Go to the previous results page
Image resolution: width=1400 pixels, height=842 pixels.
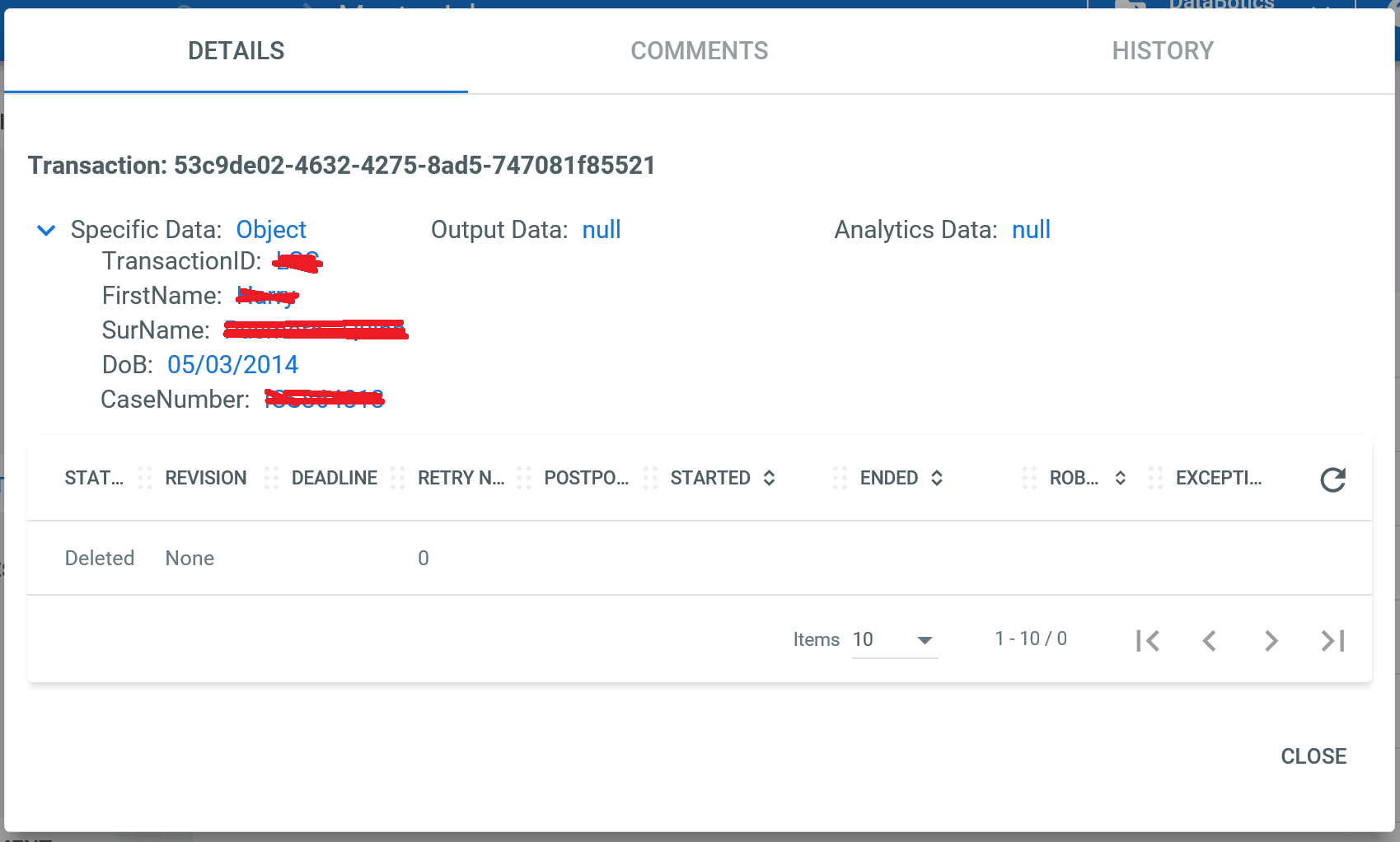click(1209, 640)
